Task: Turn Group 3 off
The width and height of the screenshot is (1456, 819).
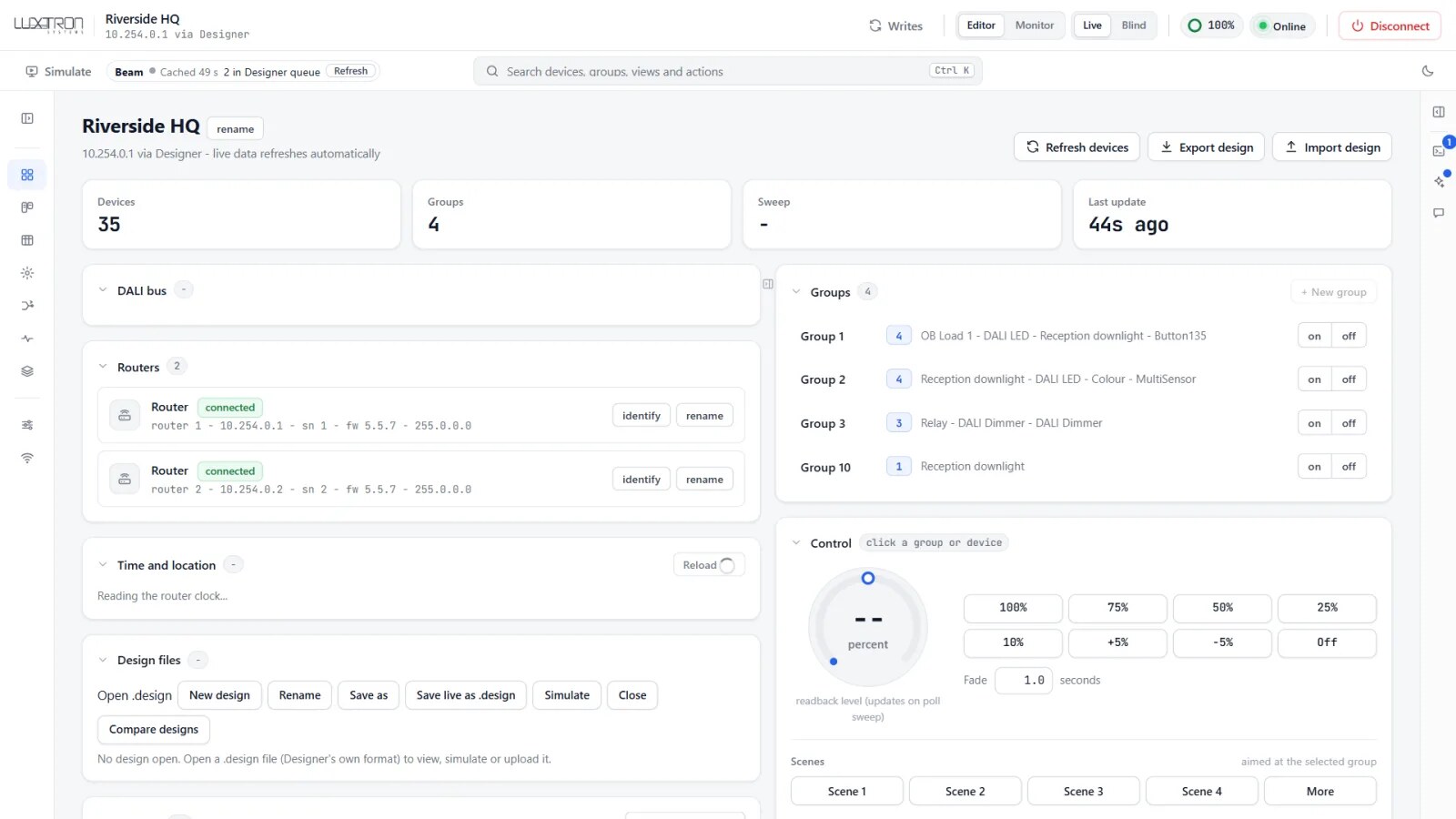Action: (x=1349, y=423)
